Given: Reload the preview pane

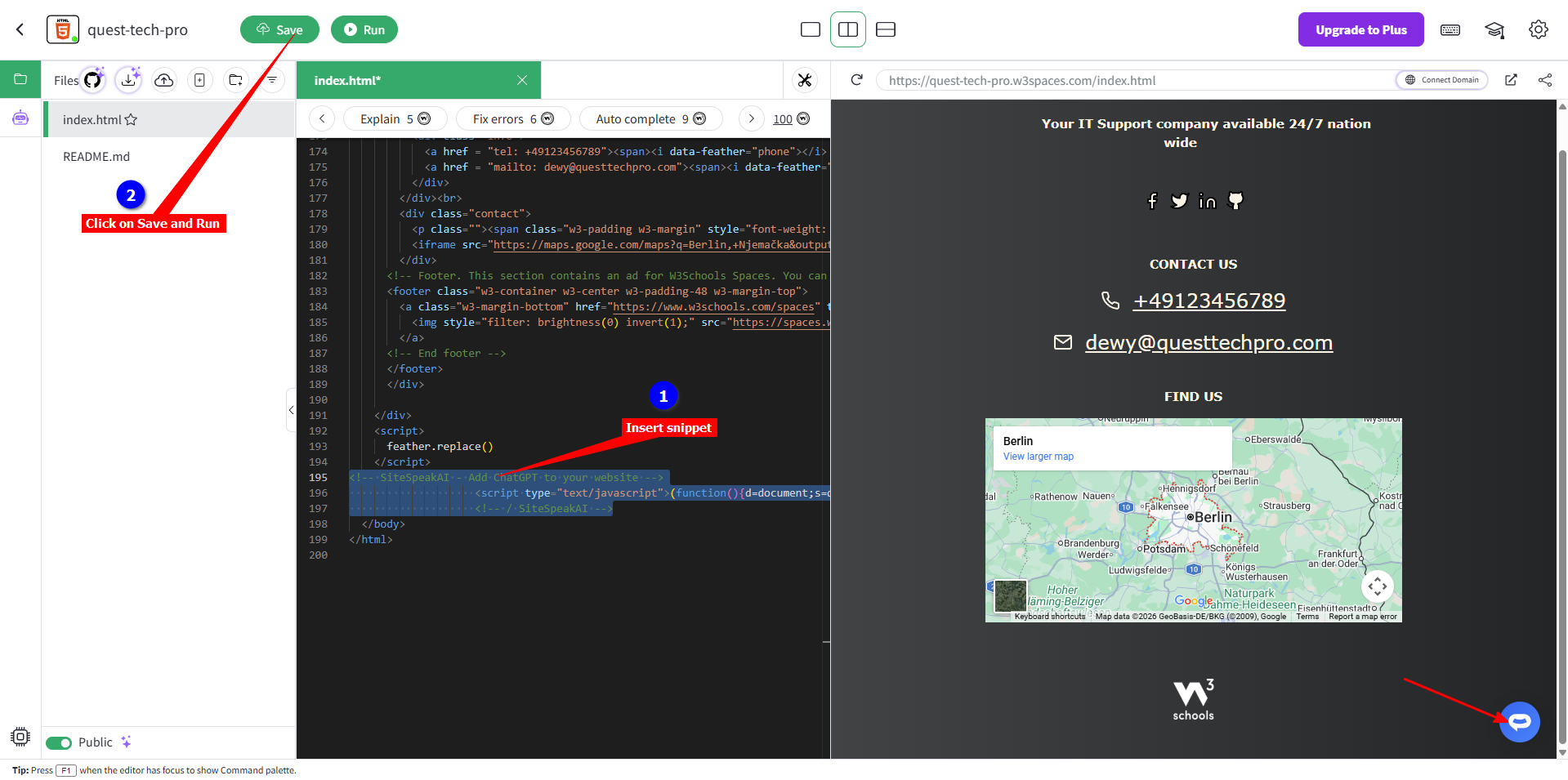Looking at the screenshot, I should (856, 80).
